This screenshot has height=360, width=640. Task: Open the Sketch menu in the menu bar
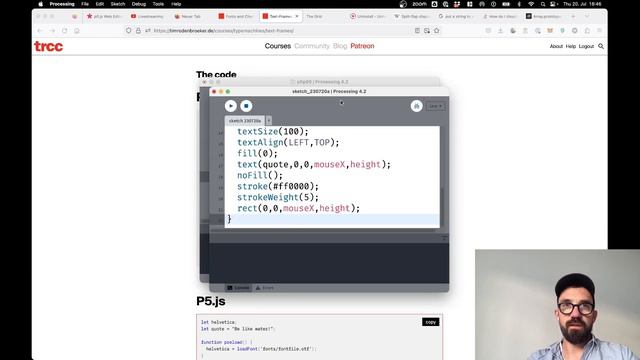118,4
